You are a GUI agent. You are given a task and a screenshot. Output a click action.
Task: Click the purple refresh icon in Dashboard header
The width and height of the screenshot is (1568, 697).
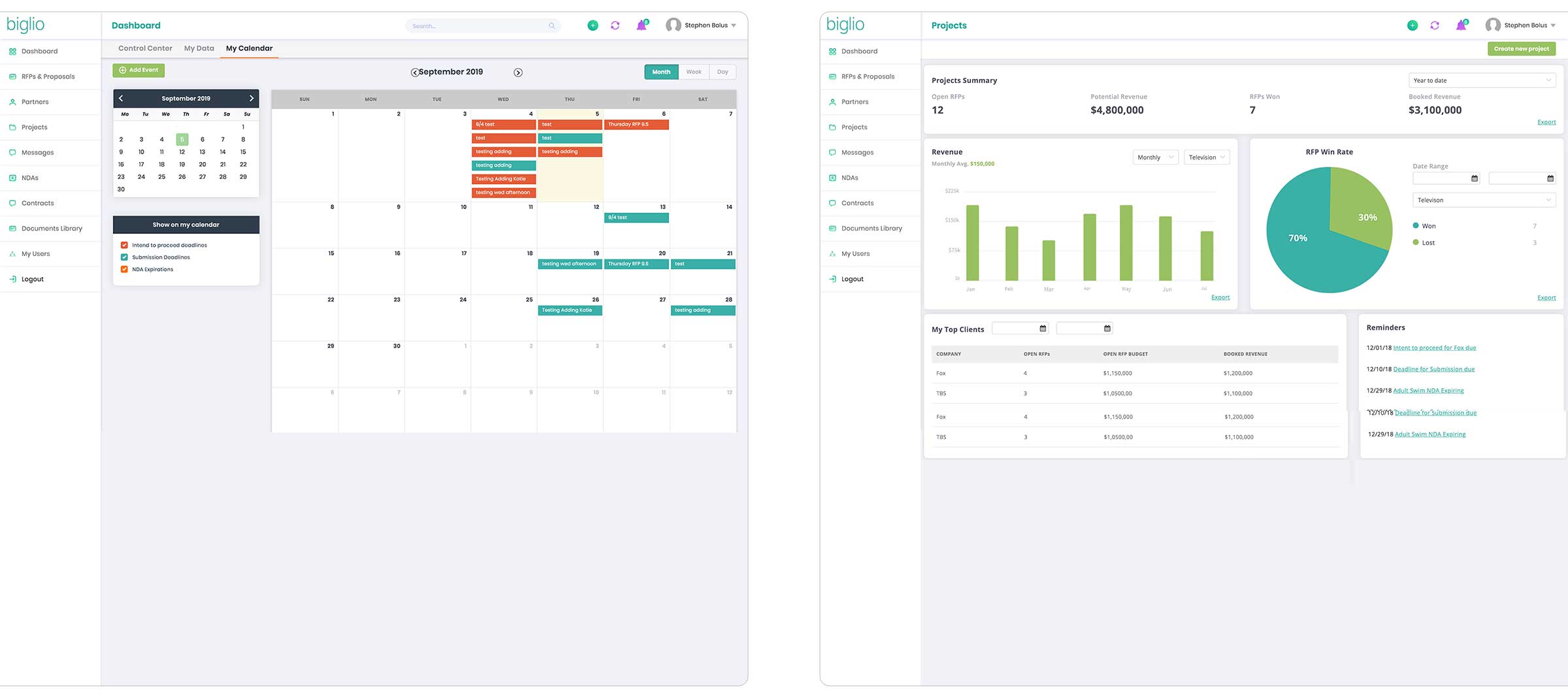tap(615, 25)
